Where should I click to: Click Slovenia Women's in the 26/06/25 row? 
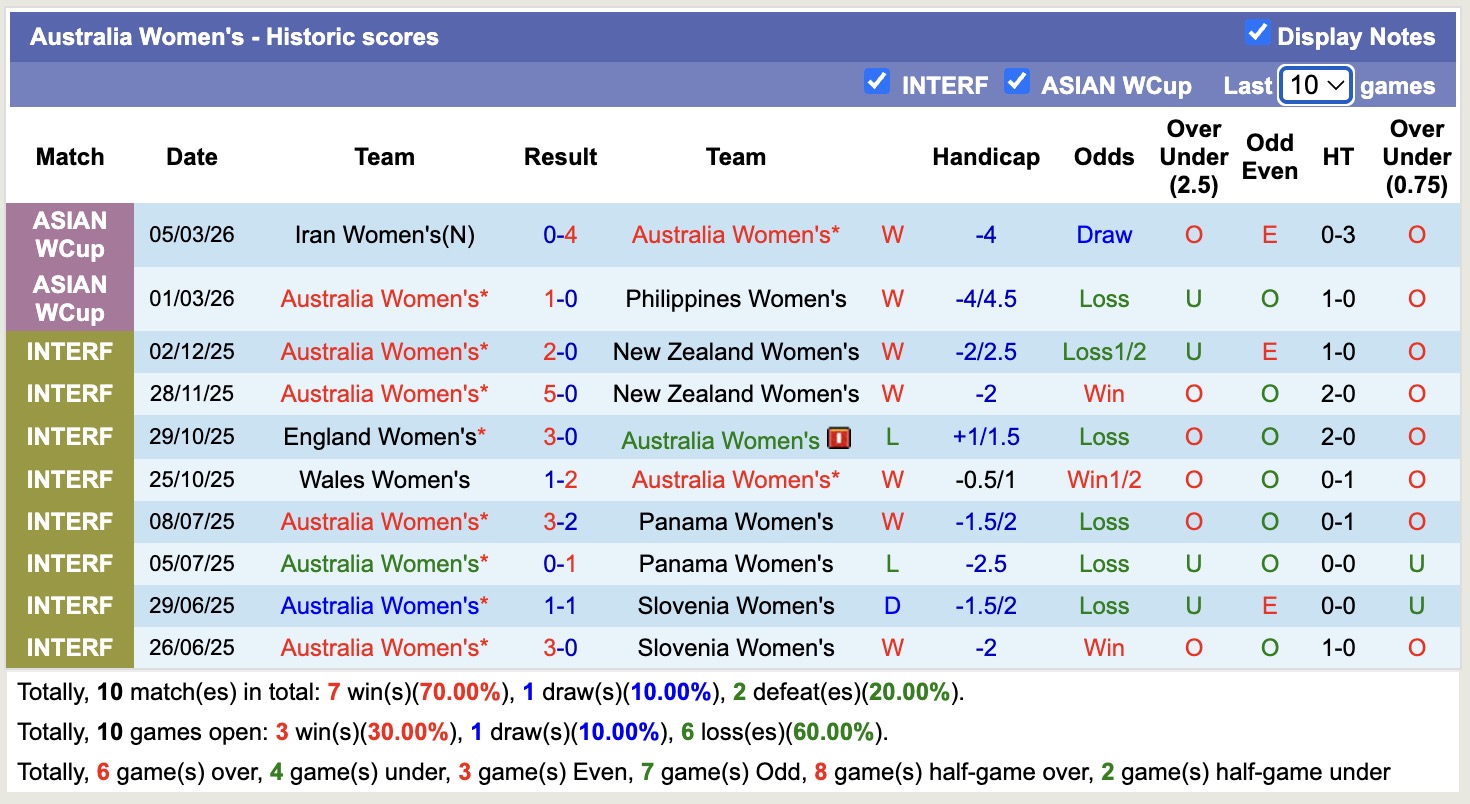(x=736, y=647)
